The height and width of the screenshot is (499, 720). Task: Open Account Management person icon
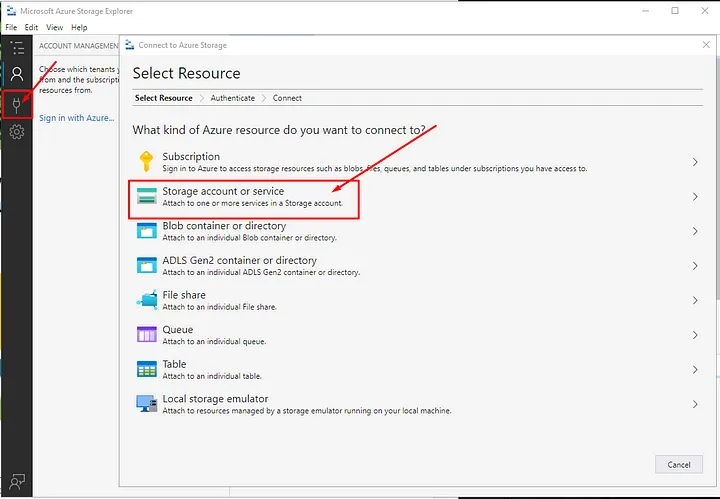[x=17, y=75]
